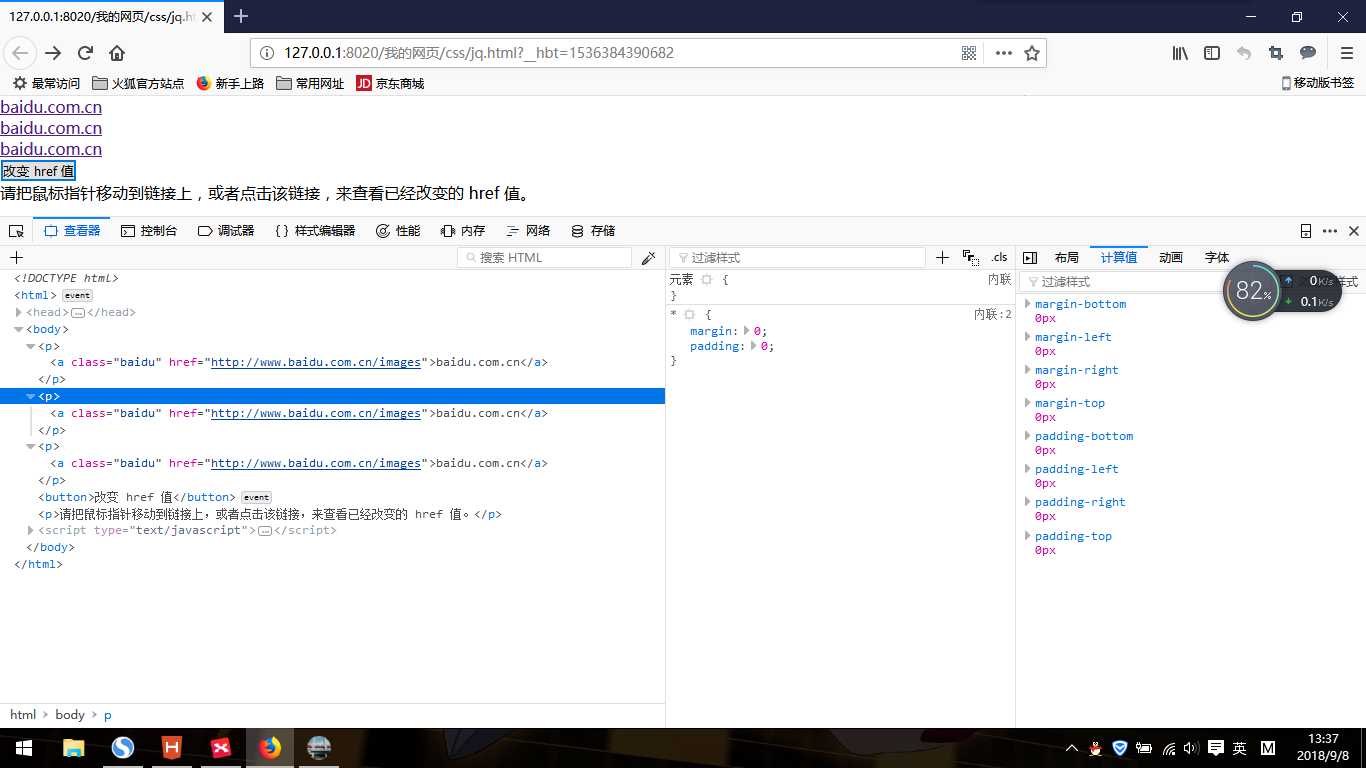
Task: Expand computed margin-bottom property
Action: coord(1027,304)
